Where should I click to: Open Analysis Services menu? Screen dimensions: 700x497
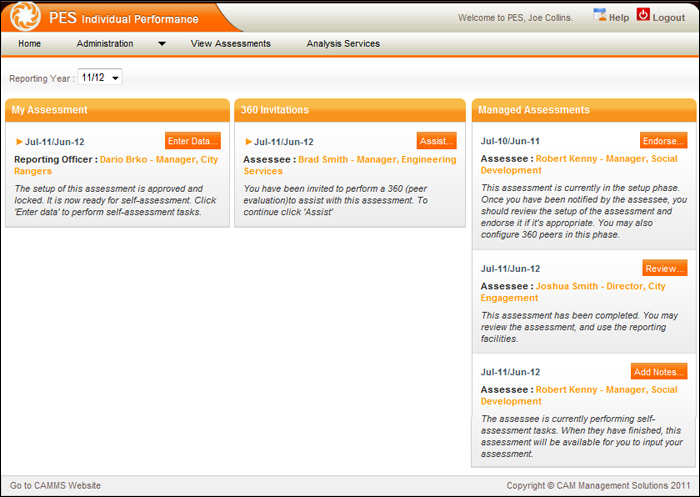click(343, 44)
